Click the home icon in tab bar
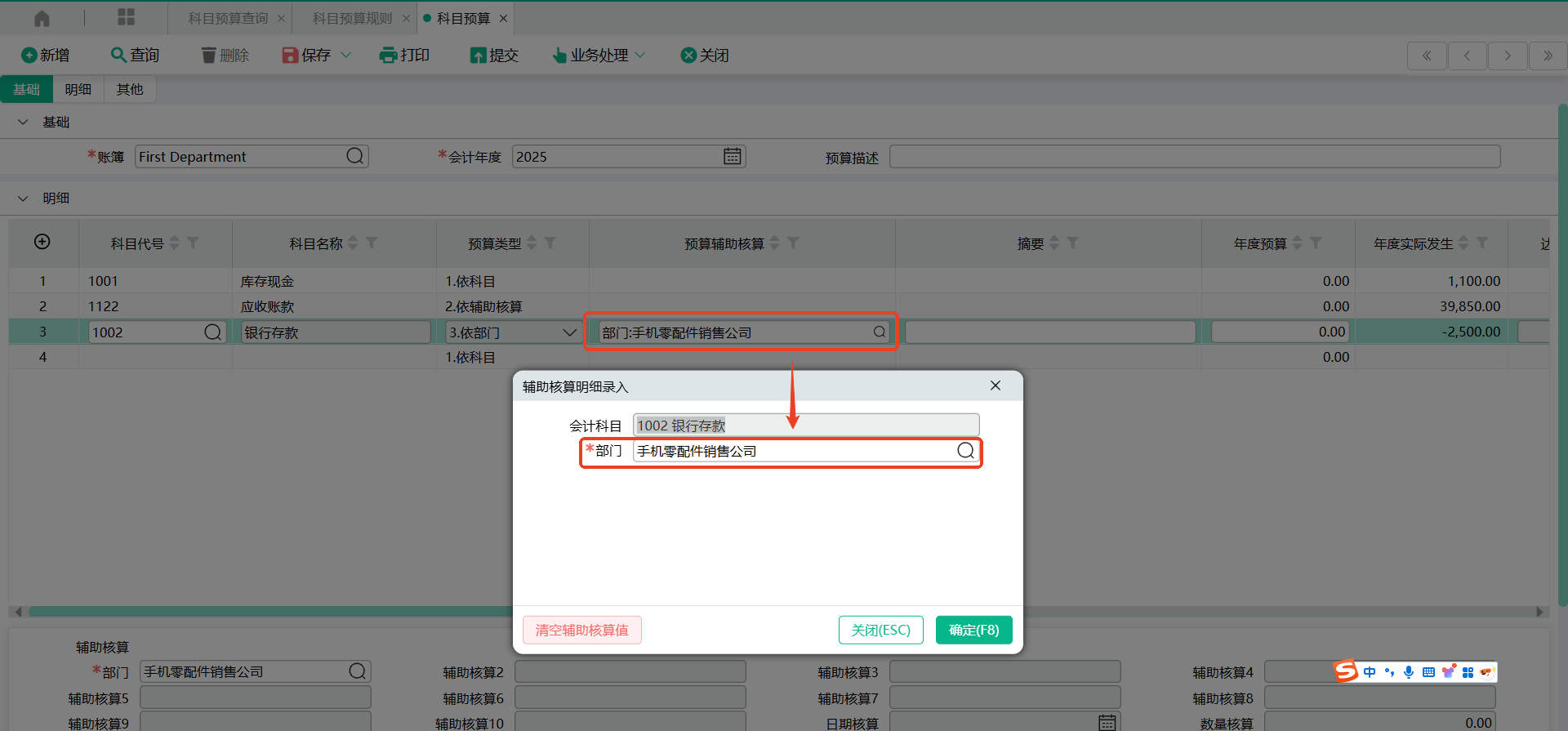 [x=42, y=18]
